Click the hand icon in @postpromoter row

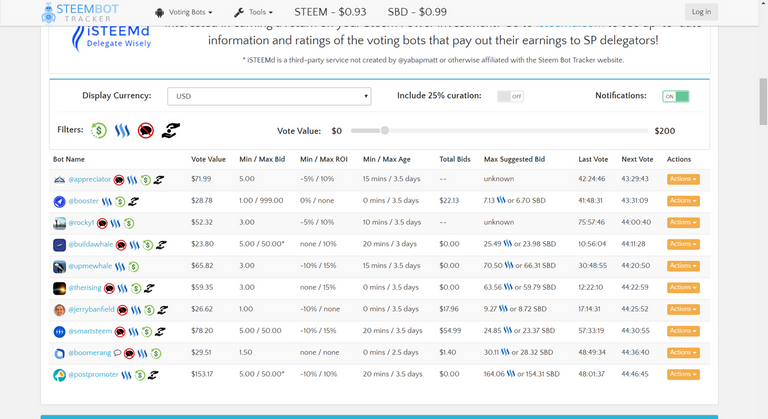(x=153, y=375)
